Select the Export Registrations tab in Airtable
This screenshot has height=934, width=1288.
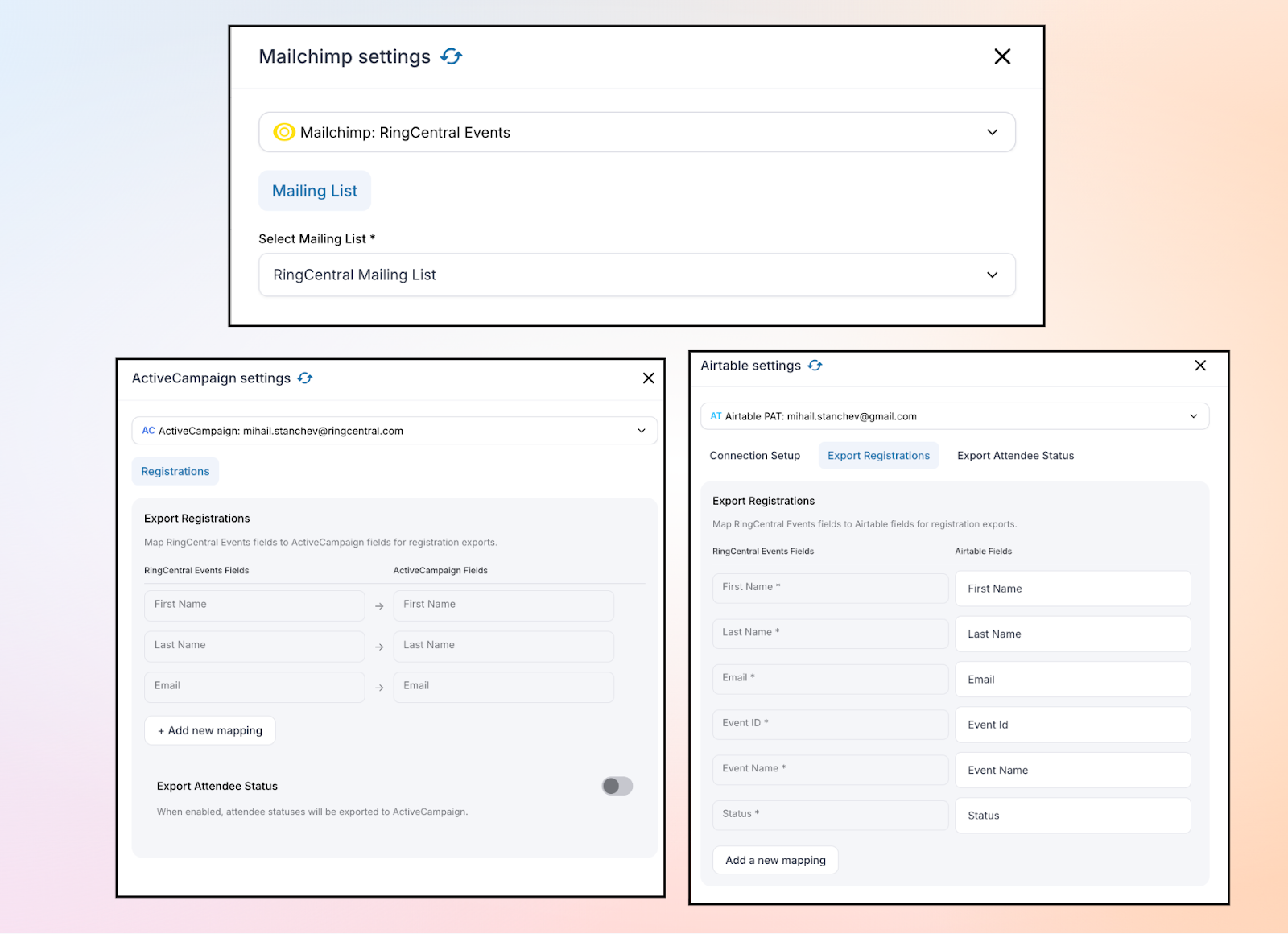[879, 456]
